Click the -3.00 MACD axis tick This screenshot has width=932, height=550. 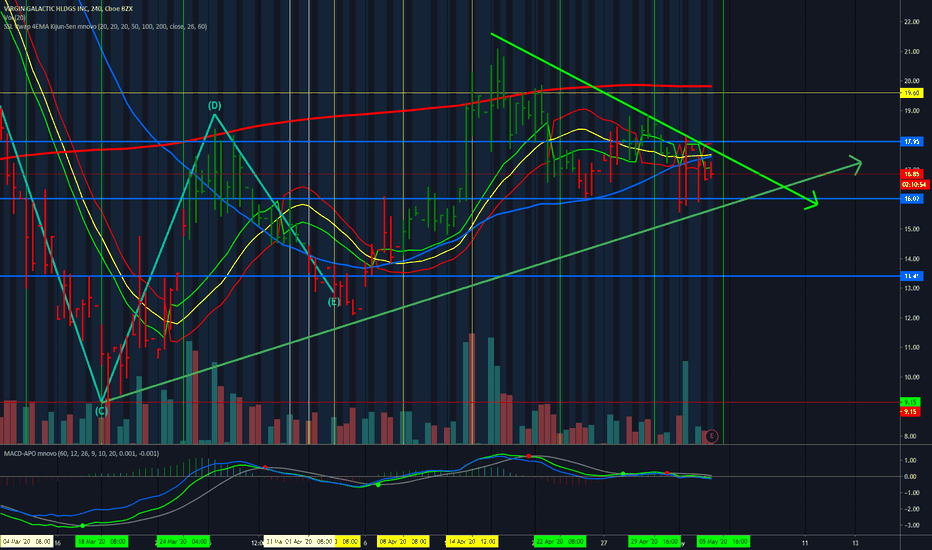(910, 526)
